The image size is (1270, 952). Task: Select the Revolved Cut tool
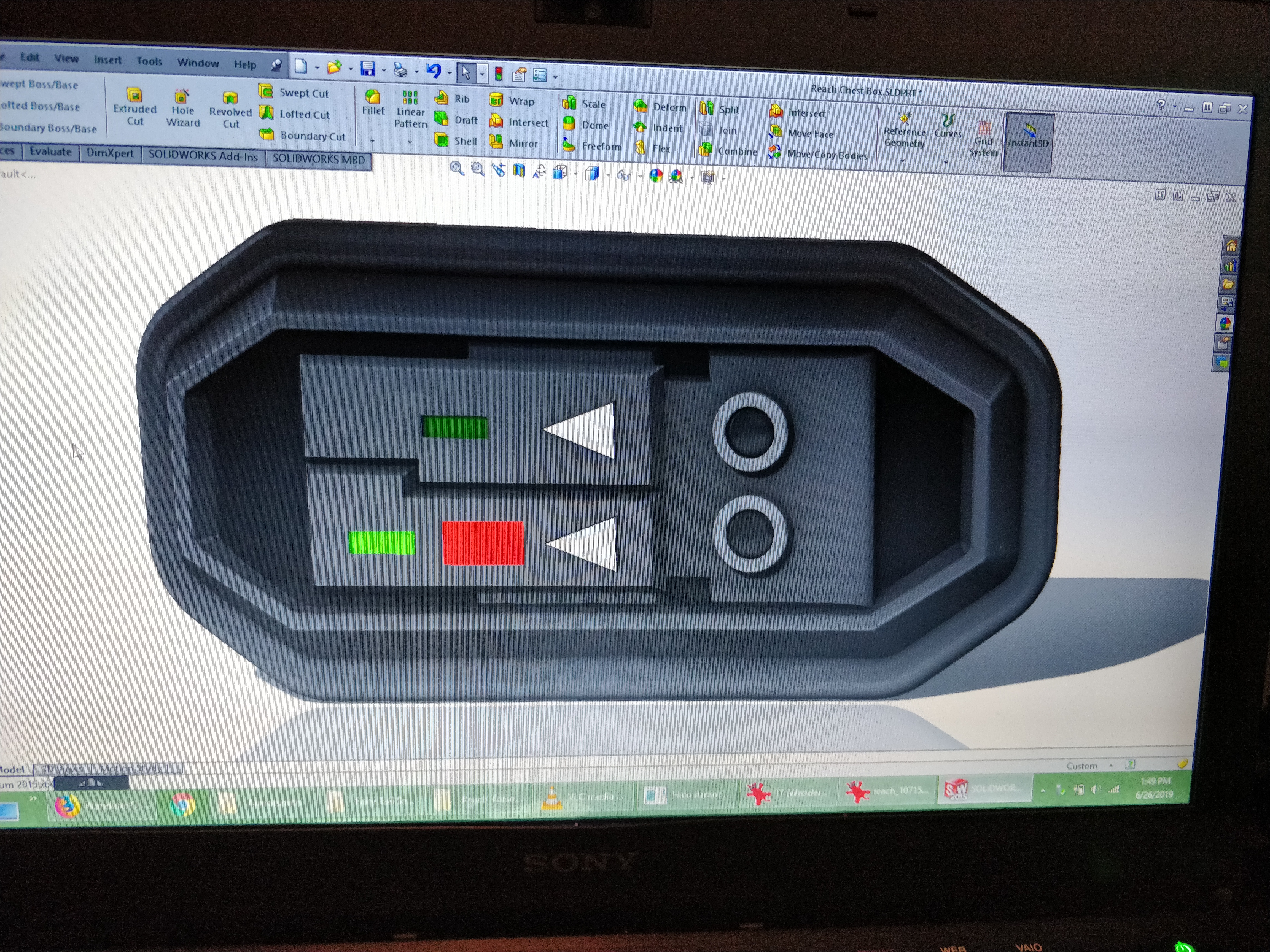(x=230, y=110)
